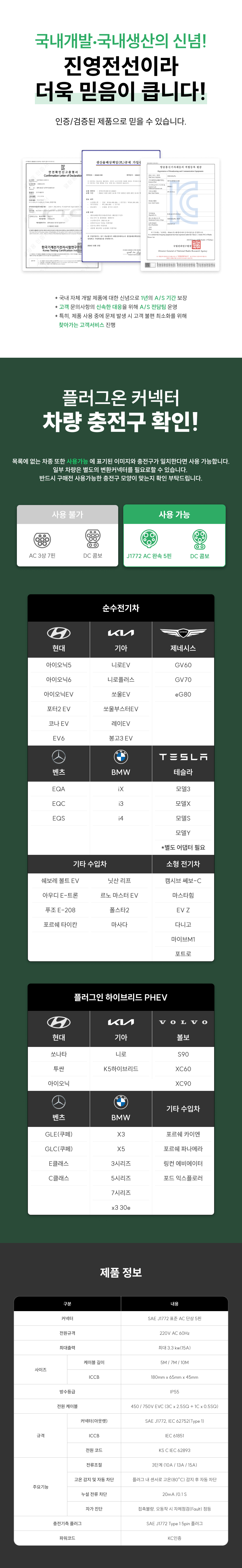Click the 순수전기차 table title bar
This screenshot has width=242, height=1568.
(x=121, y=608)
